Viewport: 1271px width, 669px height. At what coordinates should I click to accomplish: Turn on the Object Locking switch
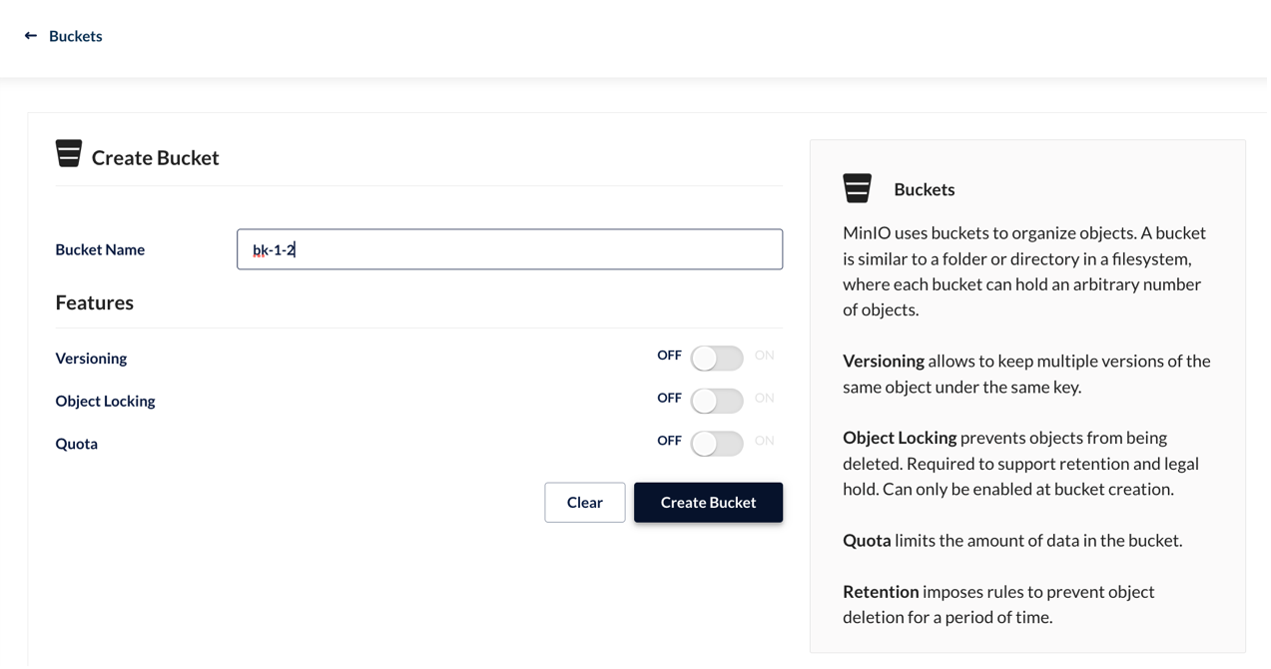point(717,401)
